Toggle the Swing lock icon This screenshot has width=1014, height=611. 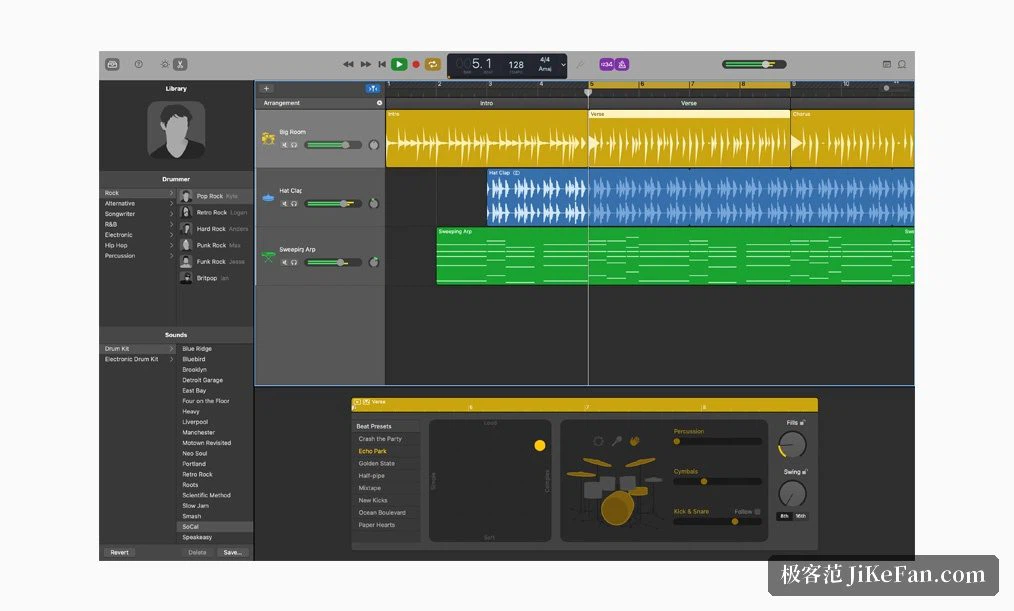tap(804, 472)
